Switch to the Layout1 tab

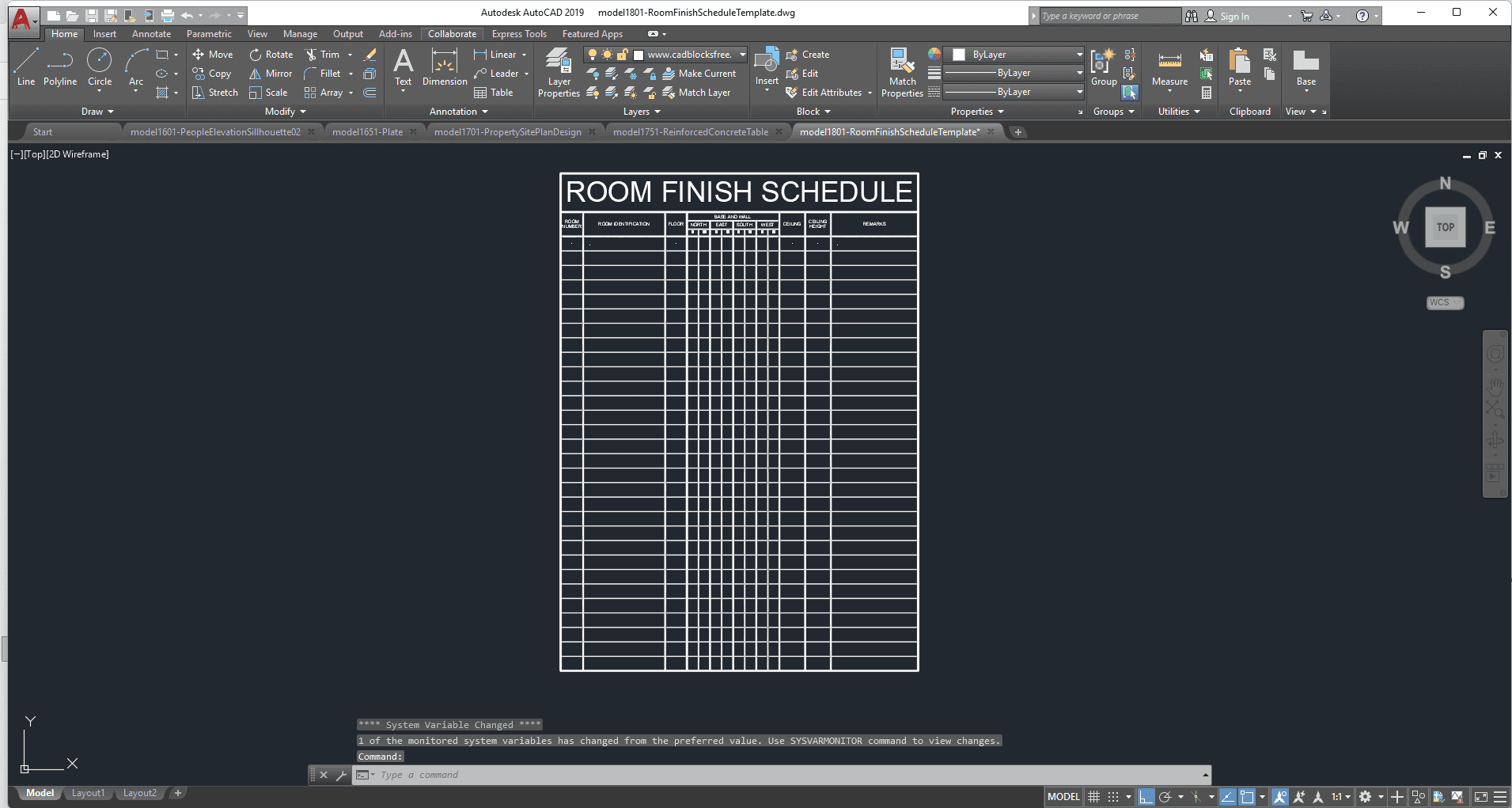pos(88,793)
